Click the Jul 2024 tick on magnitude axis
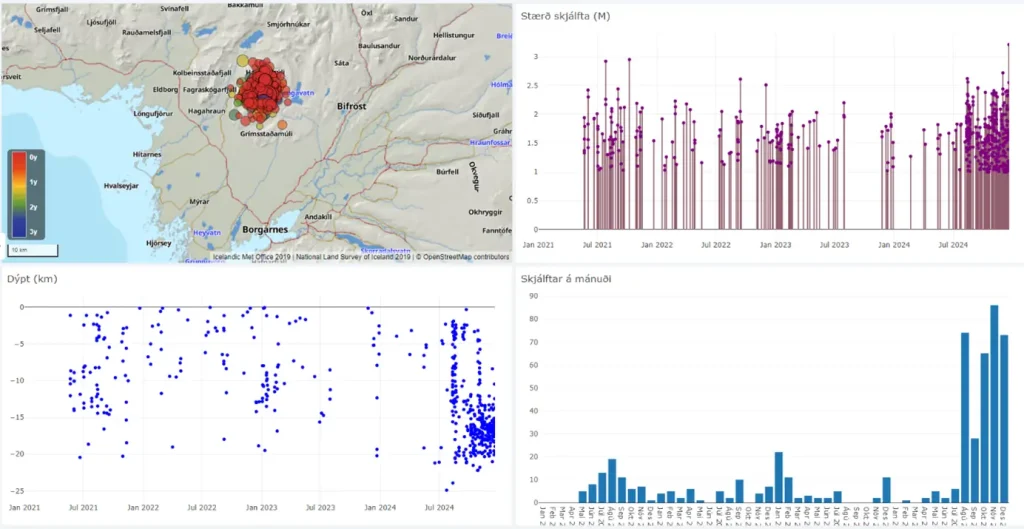Image resolution: width=1024 pixels, height=529 pixels. 952,246
